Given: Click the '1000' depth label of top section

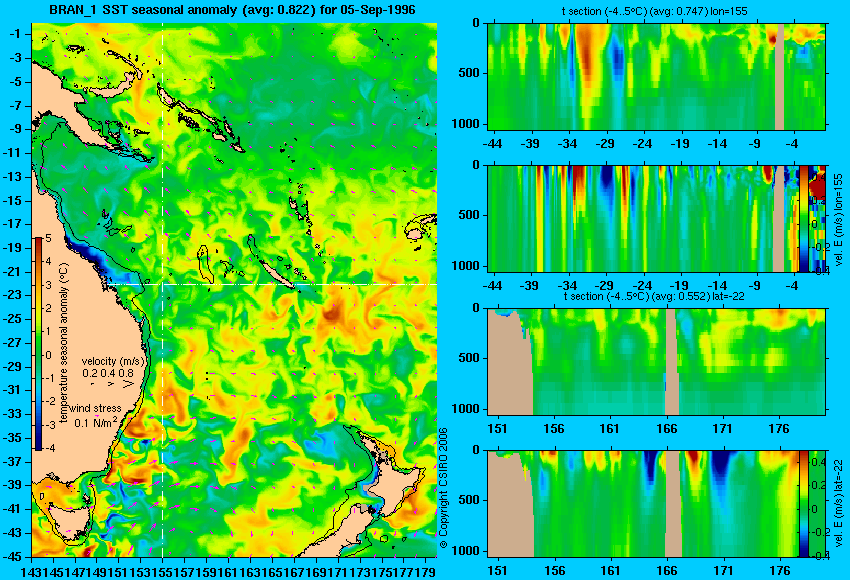Looking at the screenshot, I should [466, 124].
